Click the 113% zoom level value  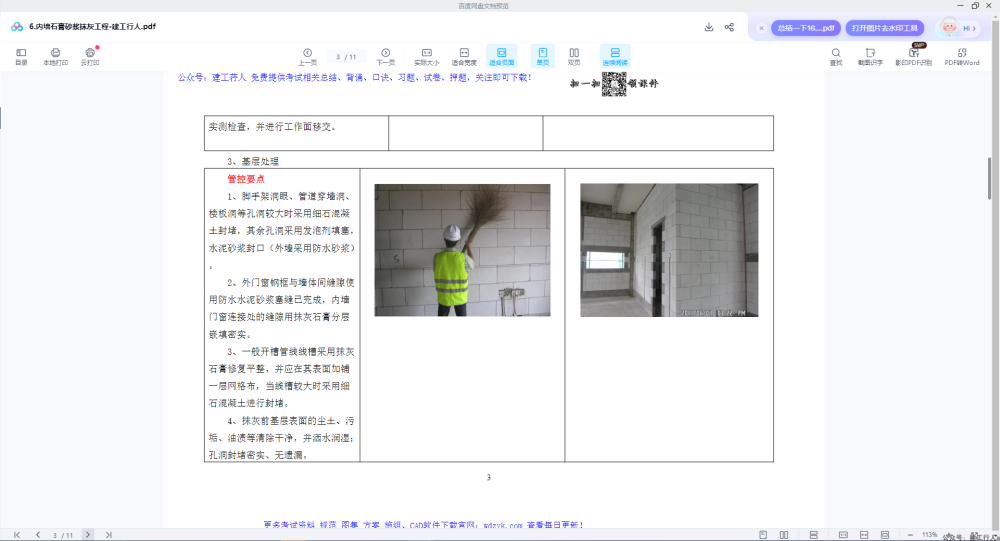[x=929, y=535]
